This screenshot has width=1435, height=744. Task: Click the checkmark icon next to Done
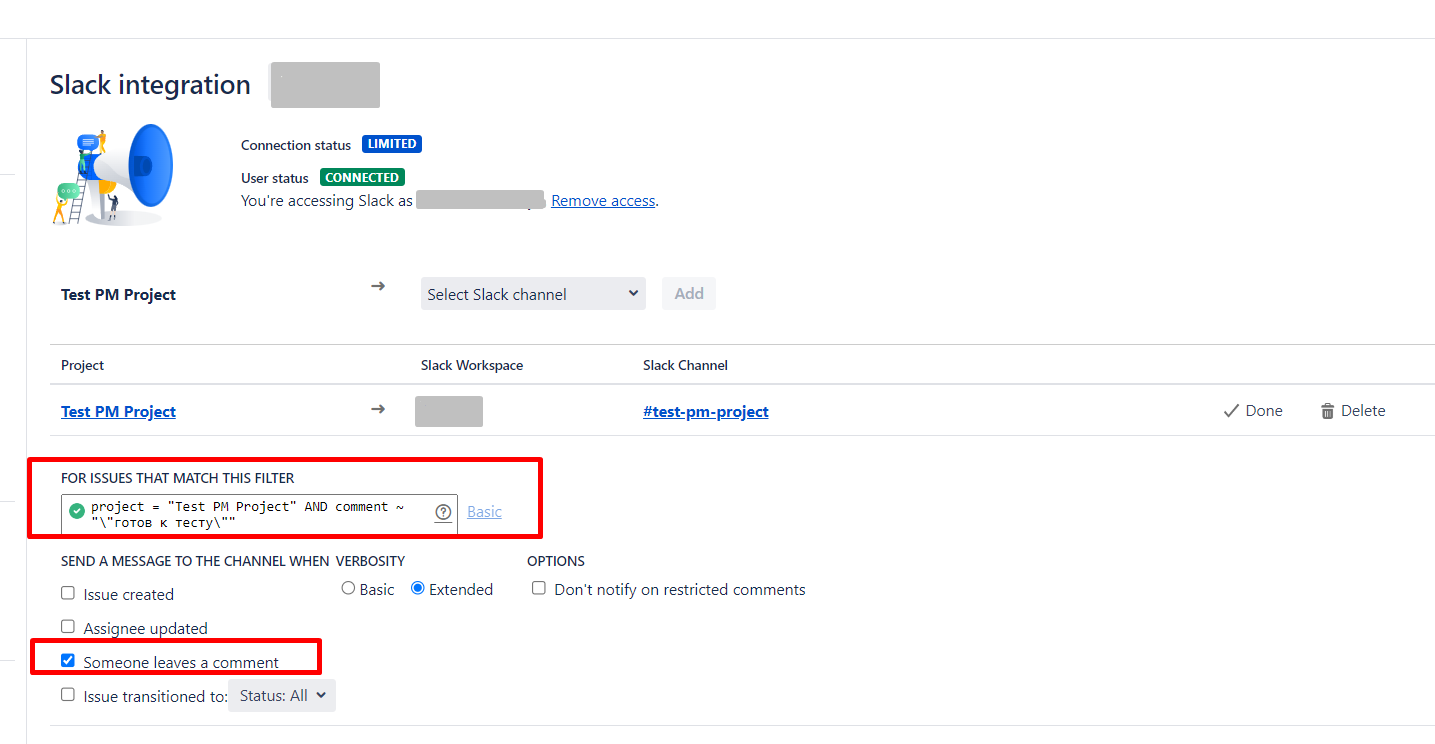[1231, 411]
